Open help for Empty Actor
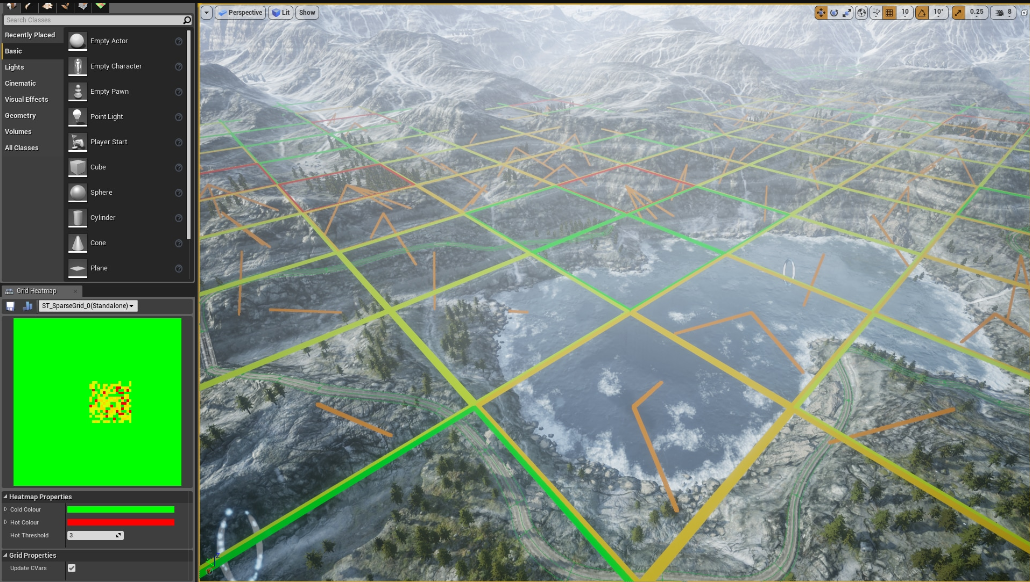1030x582 pixels. coord(179,41)
